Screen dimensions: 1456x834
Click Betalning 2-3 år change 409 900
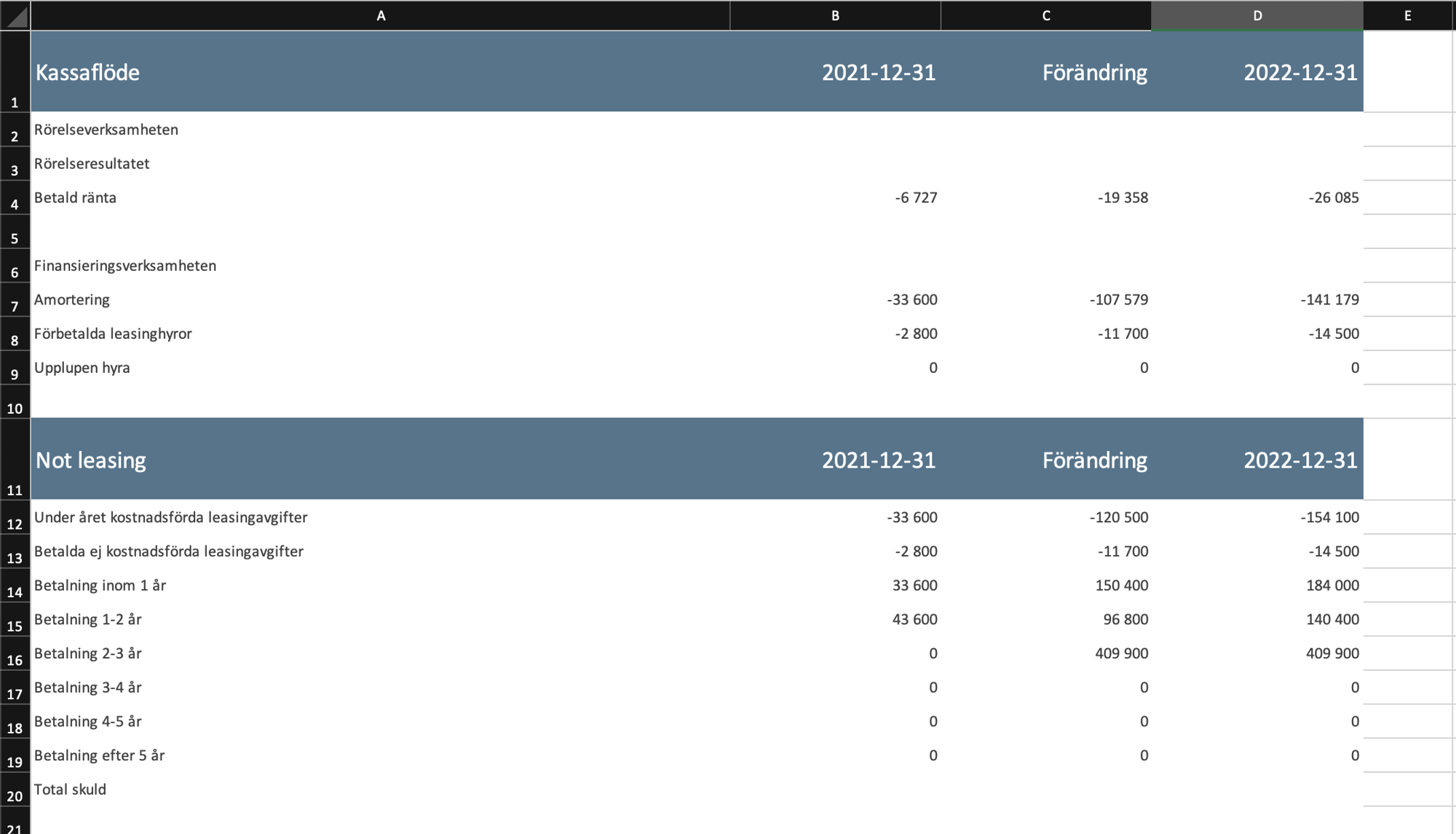[x=1121, y=653]
